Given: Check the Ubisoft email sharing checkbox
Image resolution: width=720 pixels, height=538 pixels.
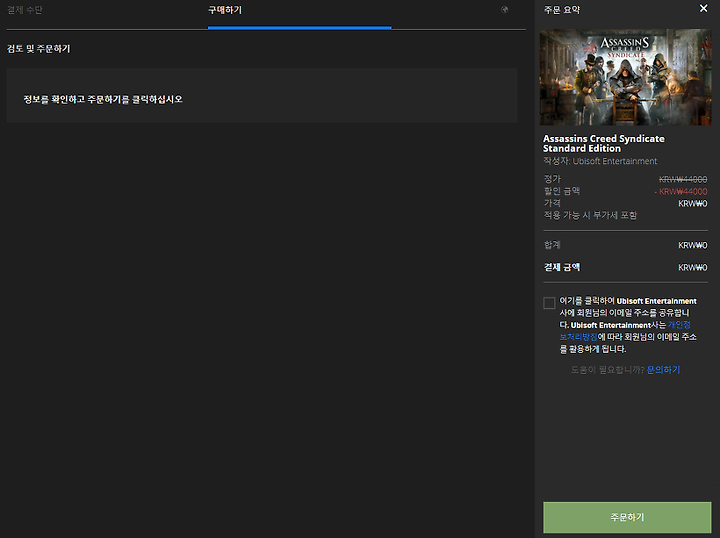Looking at the screenshot, I should tap(549, 303).
